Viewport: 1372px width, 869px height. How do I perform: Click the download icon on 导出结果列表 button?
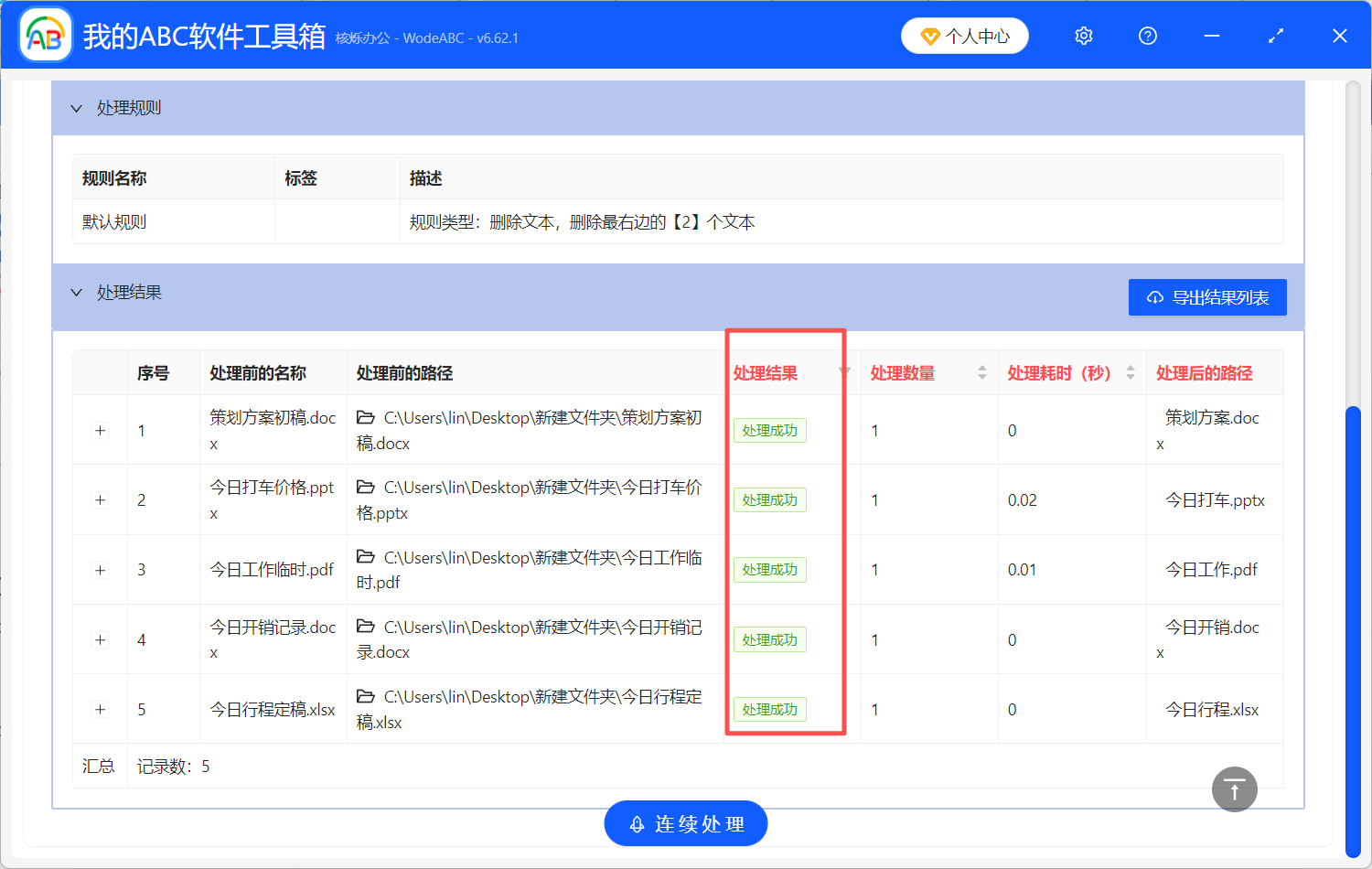(1153, 296)
